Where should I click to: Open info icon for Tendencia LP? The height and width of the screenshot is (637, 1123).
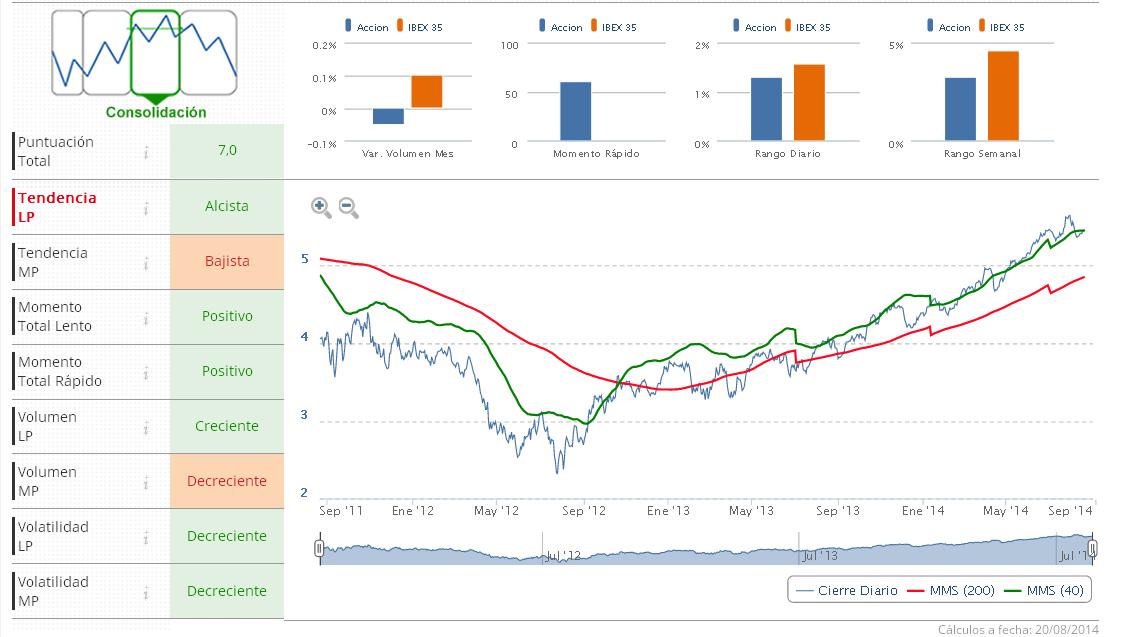pyautogui.click(x=146, y=207)
